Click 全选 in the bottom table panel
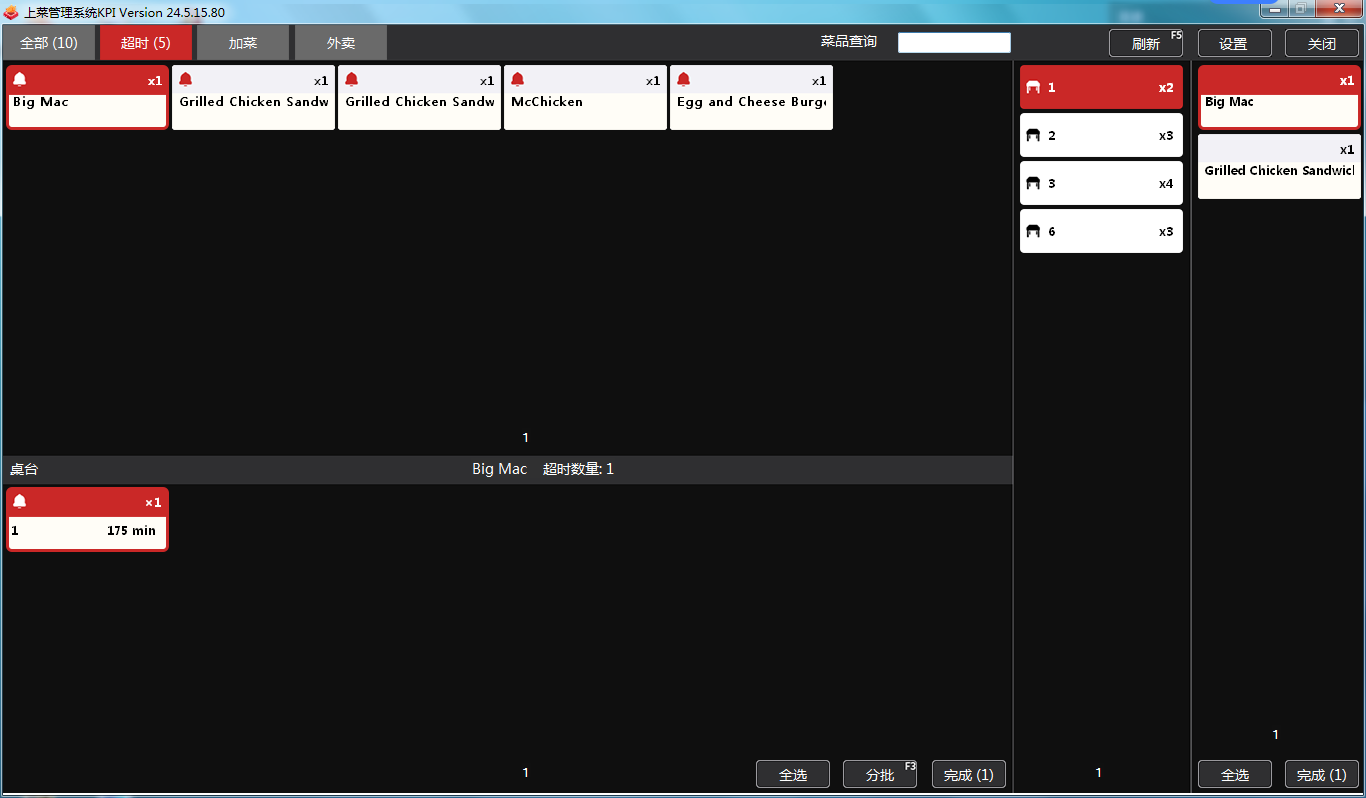Viewport: 1366px width, 798px height. [793, 775]
